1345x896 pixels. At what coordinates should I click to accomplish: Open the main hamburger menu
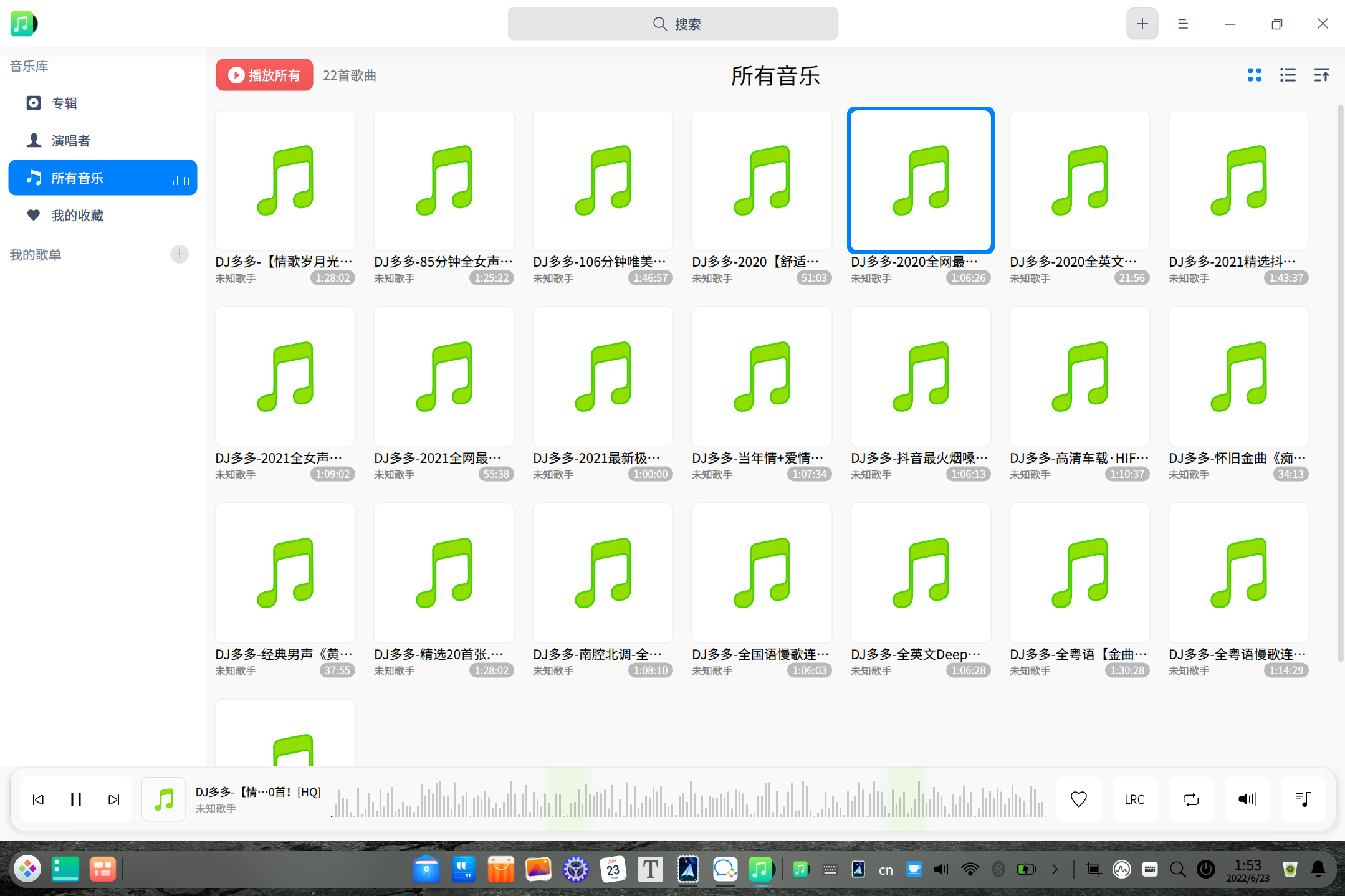(1183, 24)
